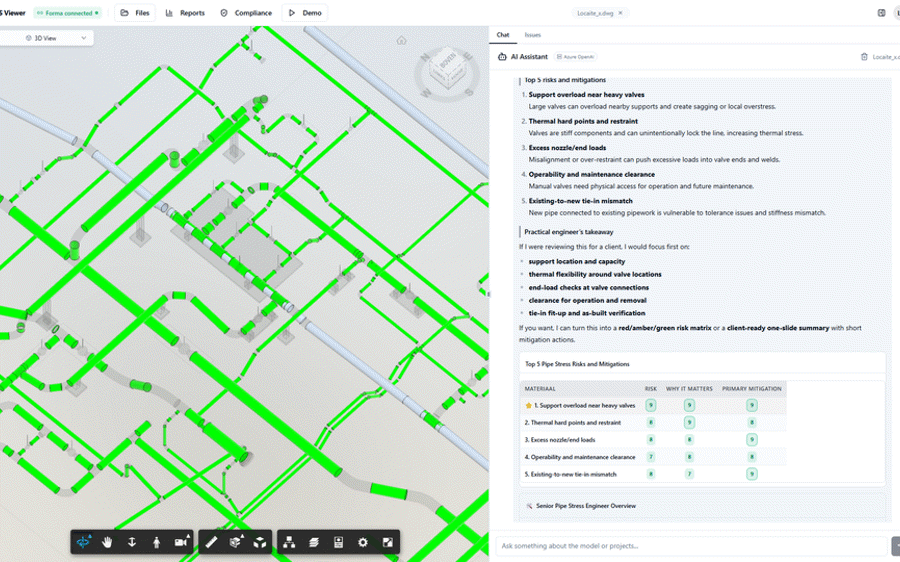900x562 pixels.
Task: Open the Reports menu
Action: [185, 13]
